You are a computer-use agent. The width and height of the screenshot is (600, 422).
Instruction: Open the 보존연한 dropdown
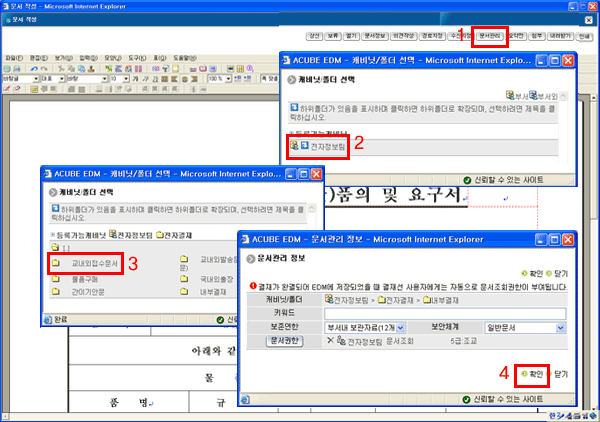pos(365,327)
